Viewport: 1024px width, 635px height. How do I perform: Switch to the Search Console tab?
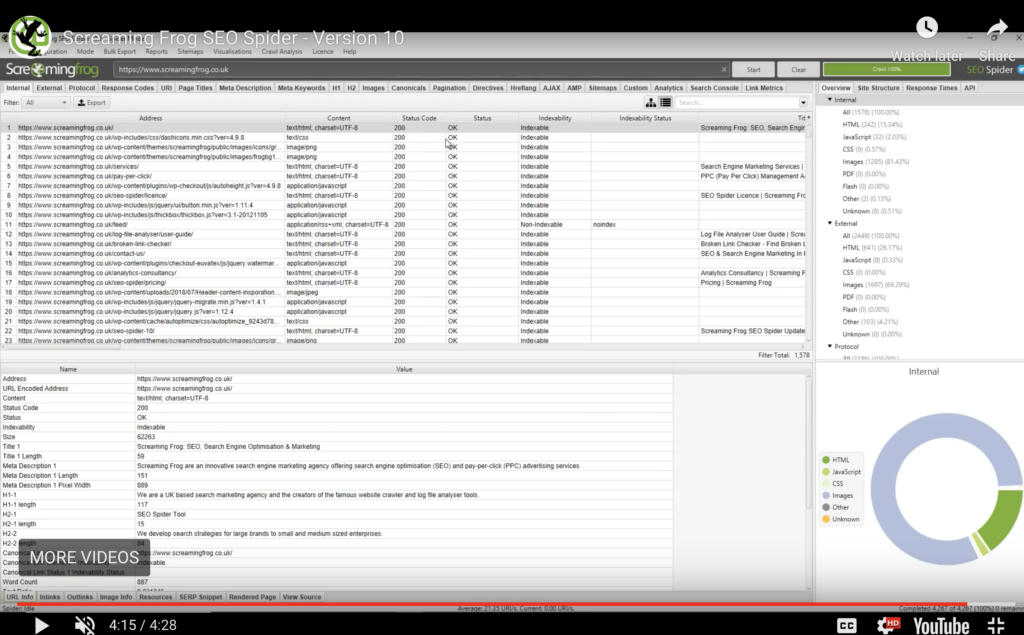tap(714, 88)
